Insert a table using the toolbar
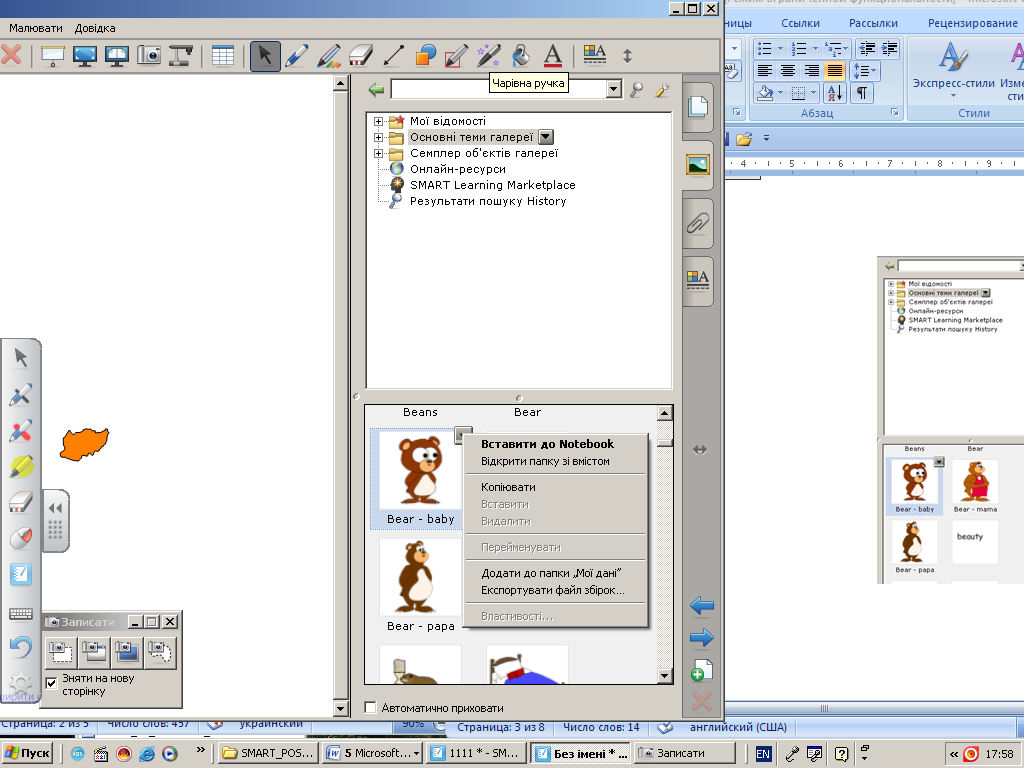The width and height of the screenshot is (1024, 768). [x=222, y=56]
